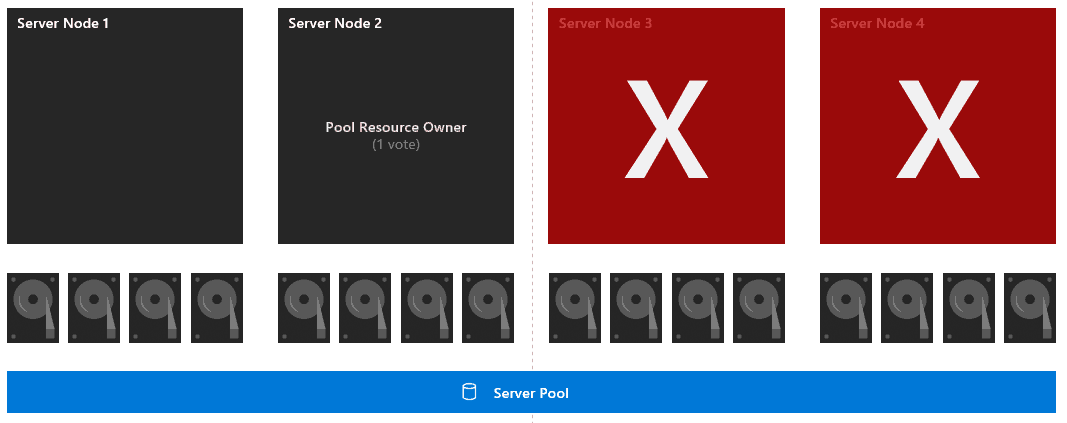Select the third disk icon under Server Node 4
Screen dimensions: 1067x423
click(969, 308)
